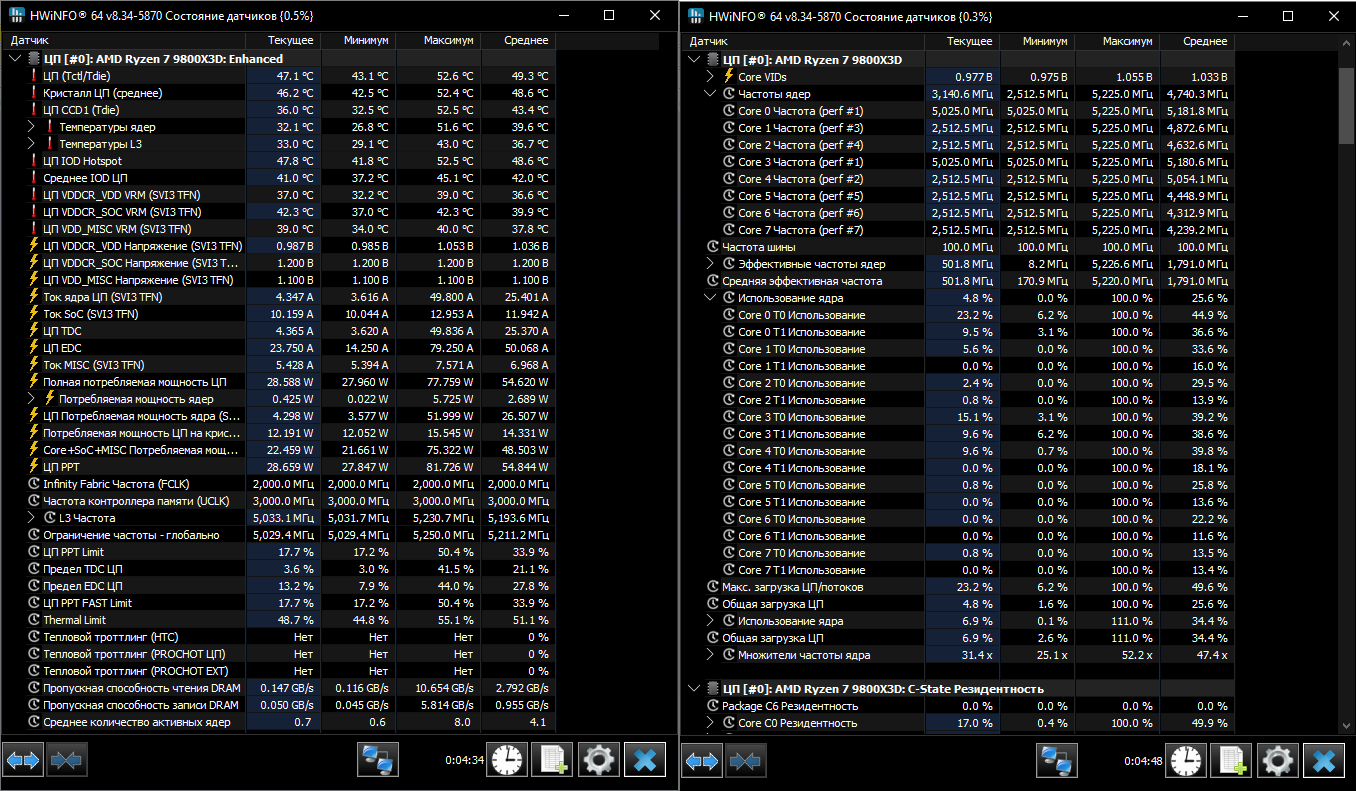Open the network remote monitors icon in left window

[x=378, y=760]
